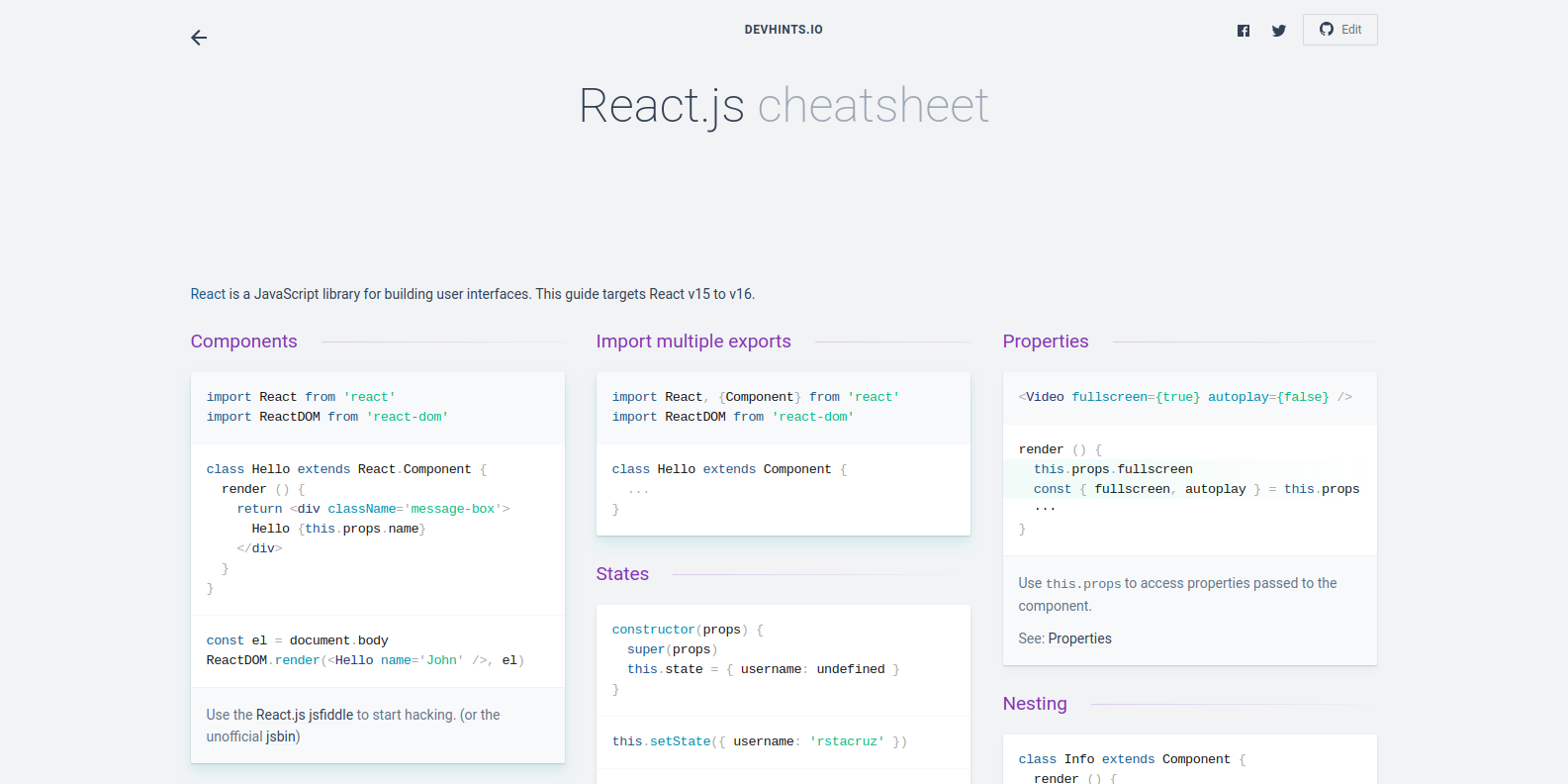This screenshot has height=784, width=1568.
Task: Click the React.js cheatsheet title
Action: pos(784,105)
